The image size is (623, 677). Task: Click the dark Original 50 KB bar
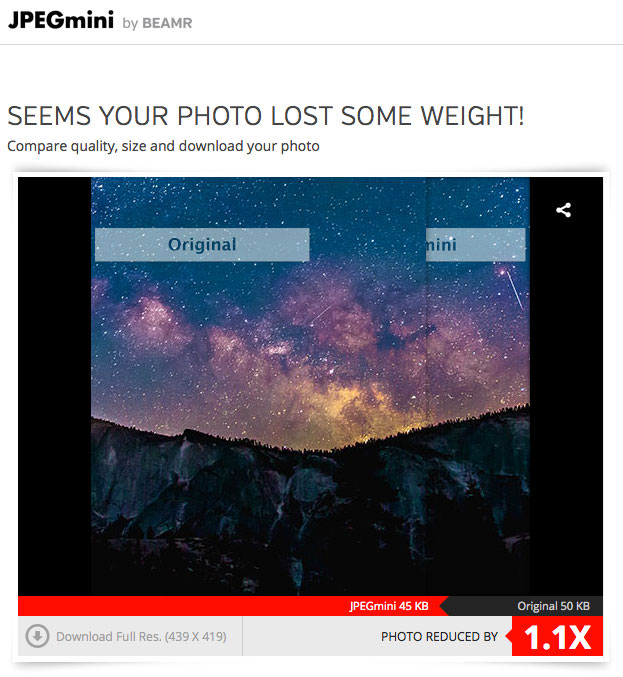pyautogui.click(x=526, y=606)
